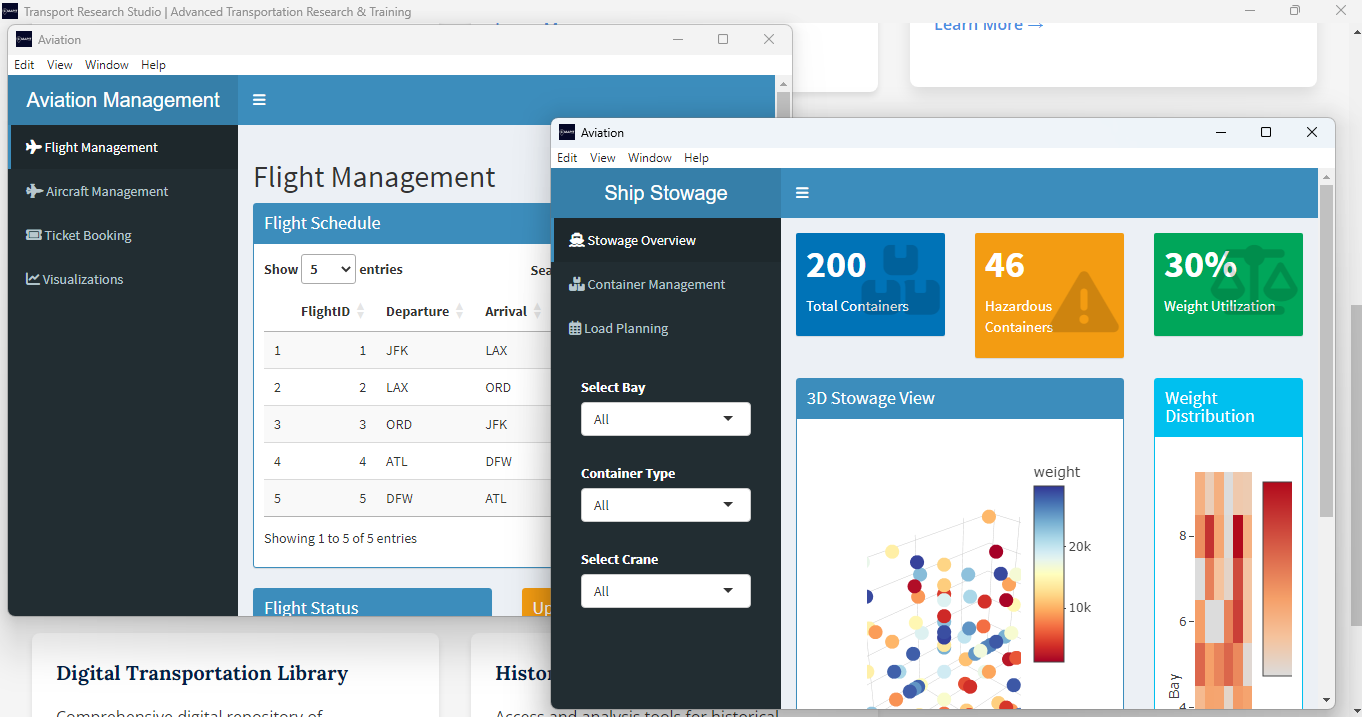Click the weight color scale bar
1362x717 pixels.
coord(1048,574)
